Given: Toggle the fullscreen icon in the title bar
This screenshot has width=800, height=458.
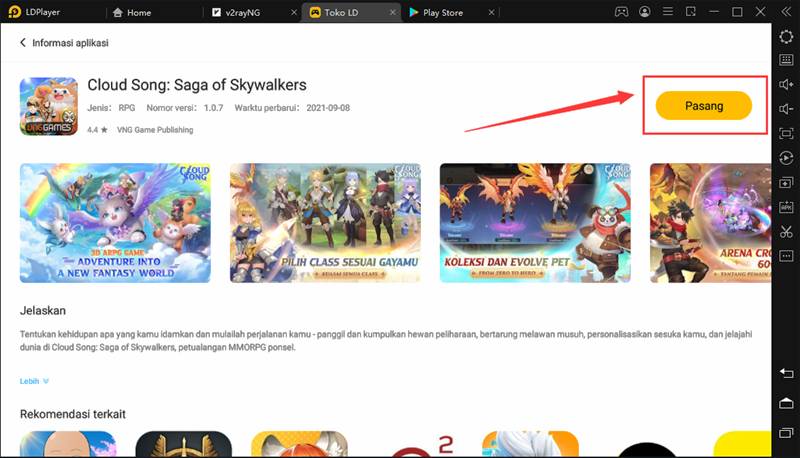Looking at the screenshot, I should click(x=691, y=11).
